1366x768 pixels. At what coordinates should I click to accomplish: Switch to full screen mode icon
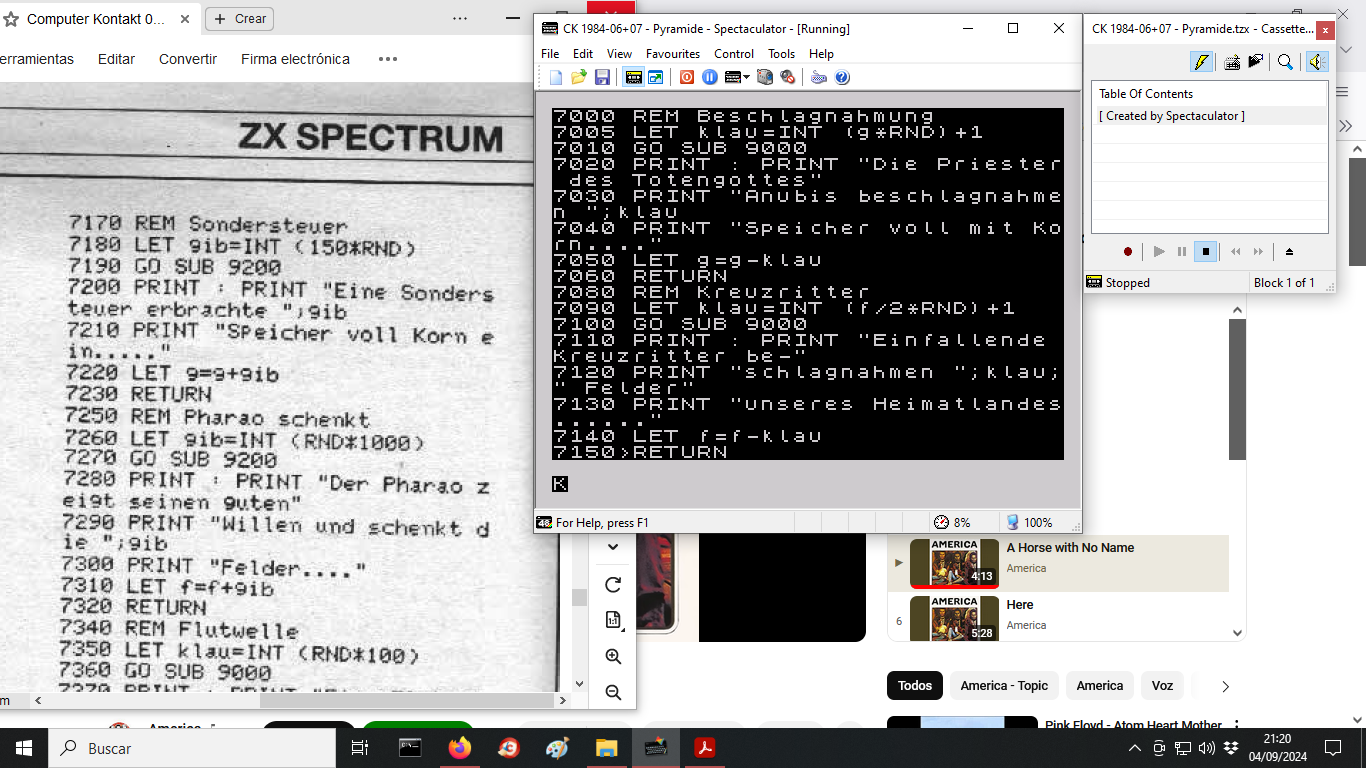pyautogui.click(x=656, y=77)
